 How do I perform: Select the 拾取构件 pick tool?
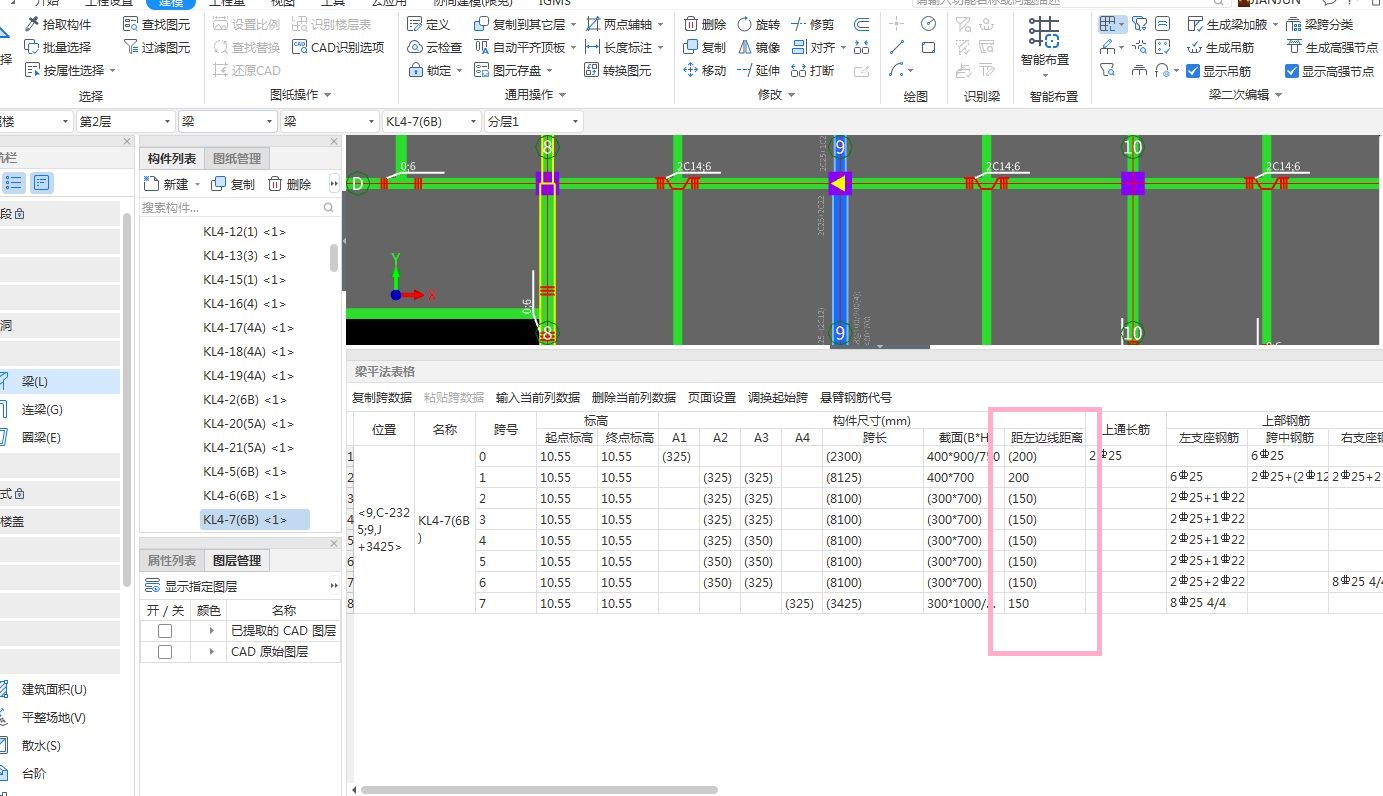click(x=58, y=23)
